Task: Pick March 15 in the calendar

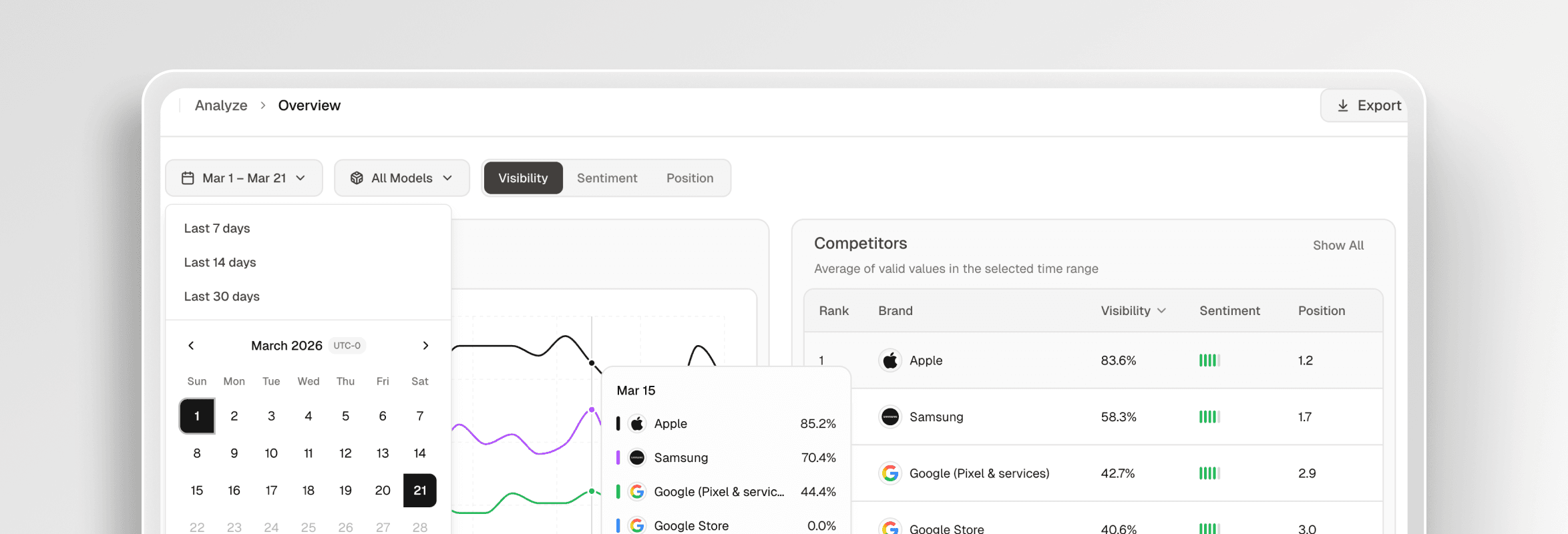Action: 197,491
